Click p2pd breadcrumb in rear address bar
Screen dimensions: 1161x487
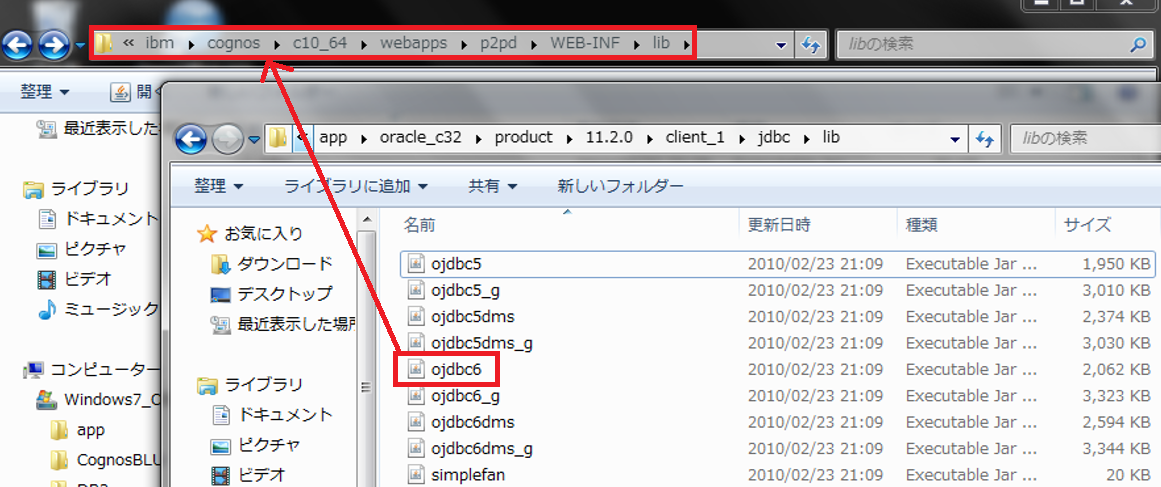click(x=499, y=44)
